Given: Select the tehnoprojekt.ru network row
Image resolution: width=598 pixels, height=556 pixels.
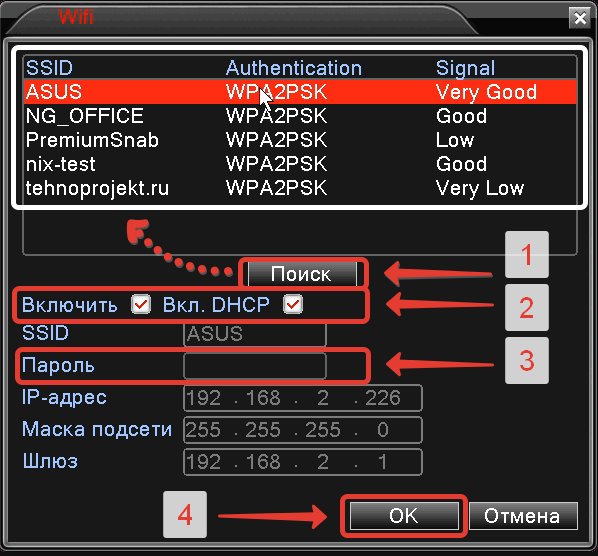Looking at the screenshot, I should pyautogui.click(x=300, y=188).
